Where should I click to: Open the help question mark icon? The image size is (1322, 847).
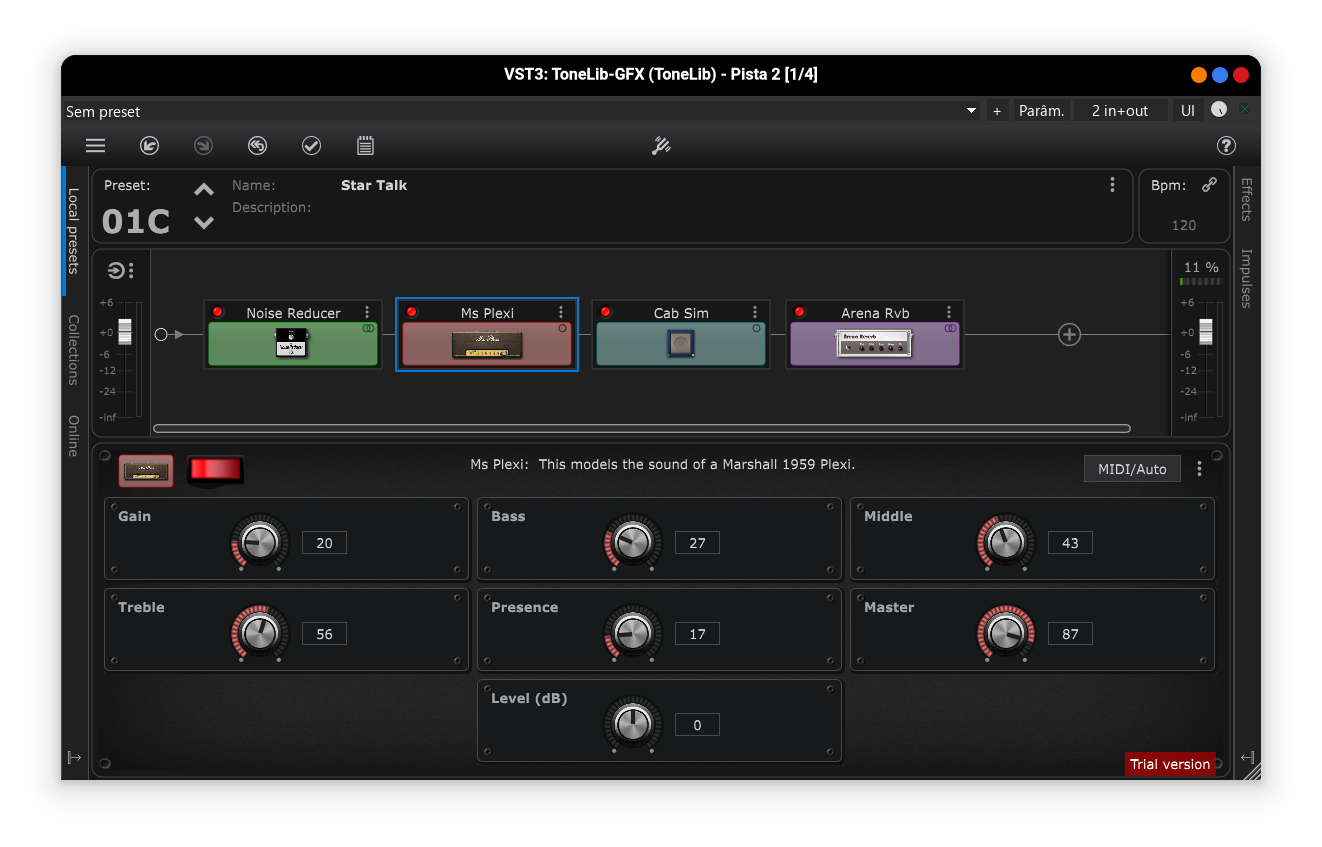pos(1226,146)
